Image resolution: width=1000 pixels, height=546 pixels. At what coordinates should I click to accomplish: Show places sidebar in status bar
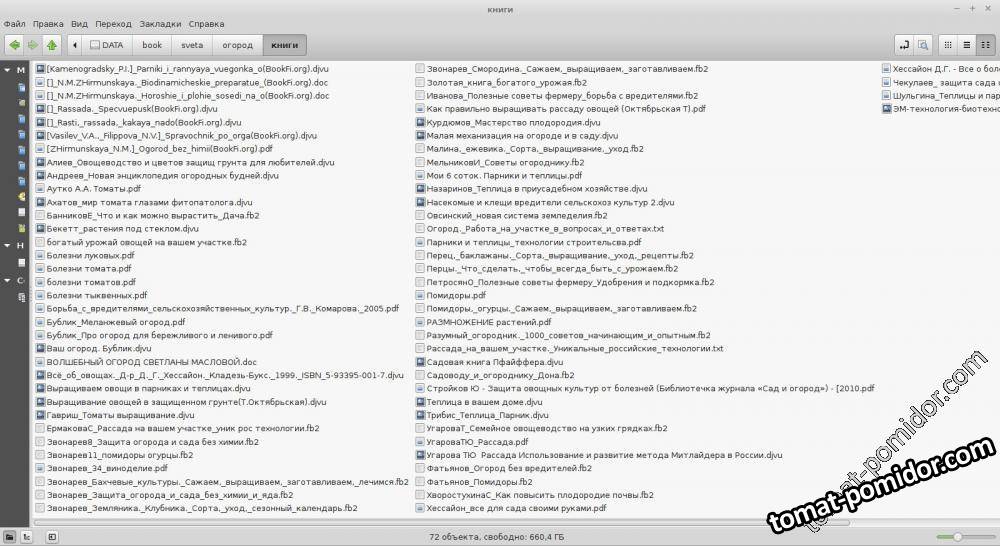9,537
